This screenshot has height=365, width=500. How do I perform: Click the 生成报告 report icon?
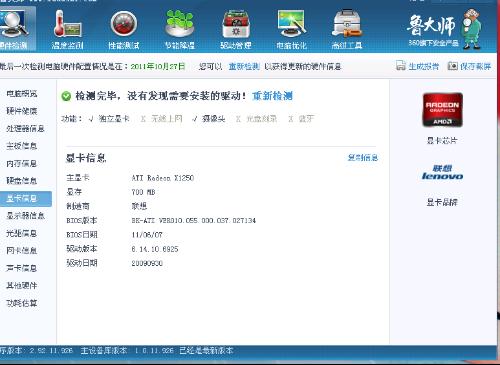pyautogui.click(x=401, y=65)
